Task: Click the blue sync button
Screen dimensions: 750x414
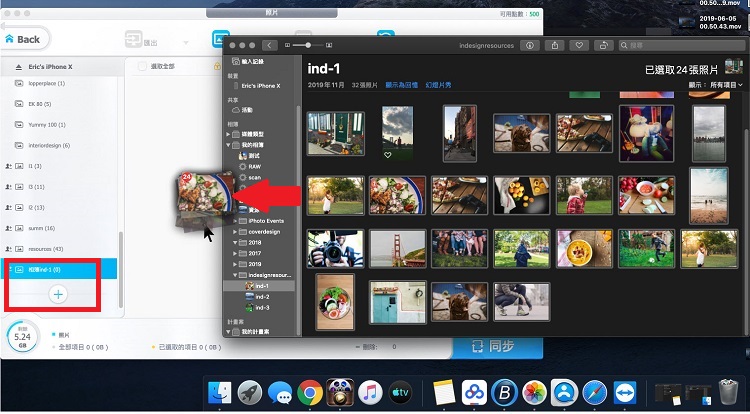Action: tap(497, 347)
